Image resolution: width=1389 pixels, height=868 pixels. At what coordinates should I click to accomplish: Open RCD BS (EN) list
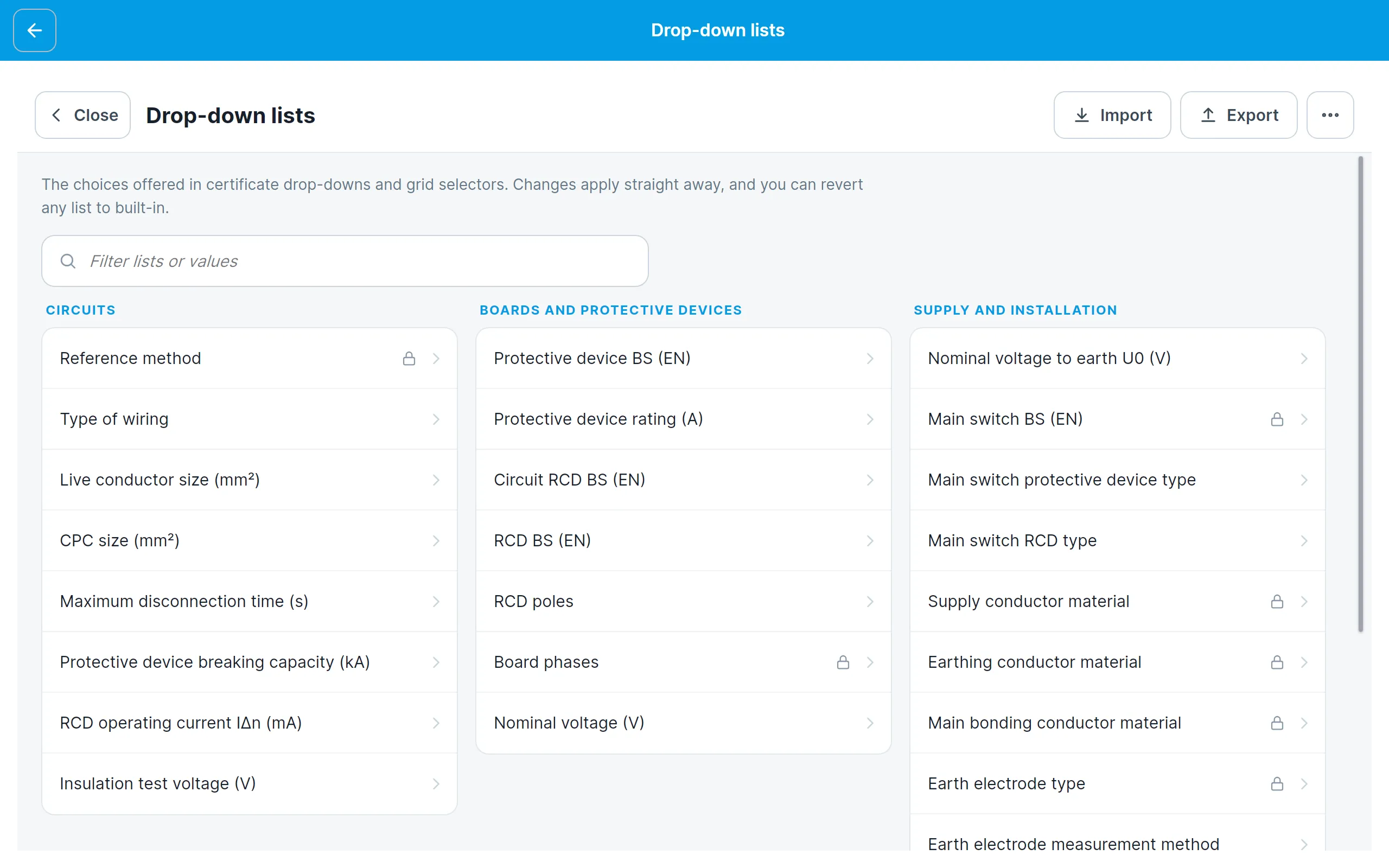point(684,541)
